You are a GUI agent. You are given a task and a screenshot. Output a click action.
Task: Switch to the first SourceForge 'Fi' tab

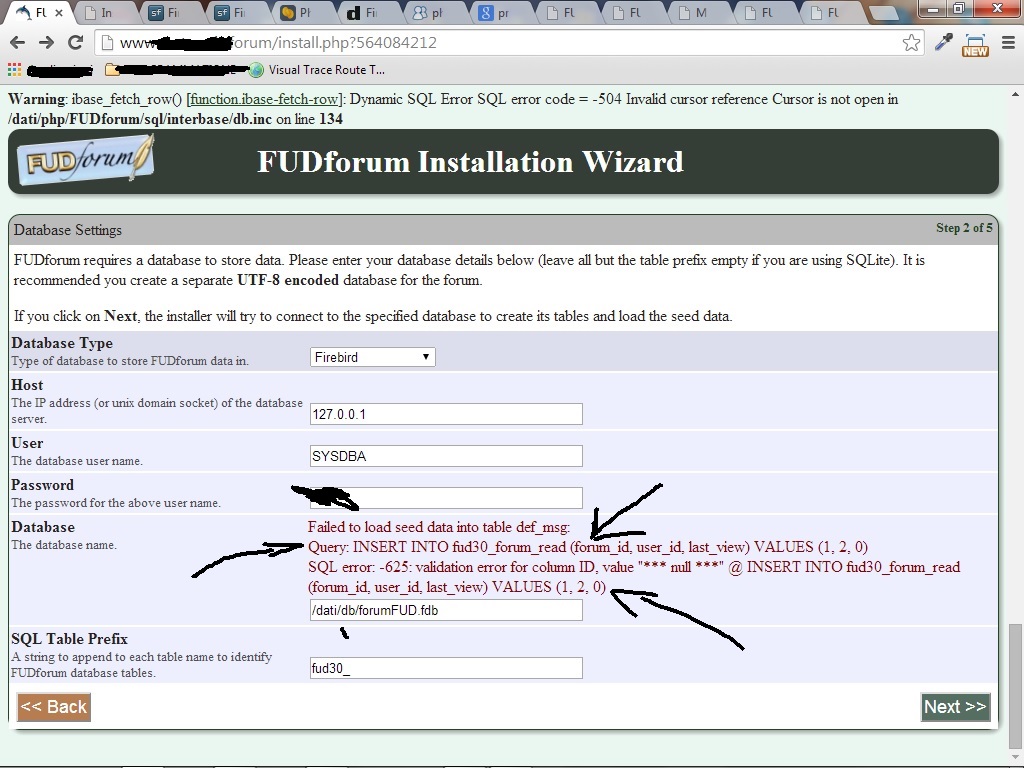171,12
